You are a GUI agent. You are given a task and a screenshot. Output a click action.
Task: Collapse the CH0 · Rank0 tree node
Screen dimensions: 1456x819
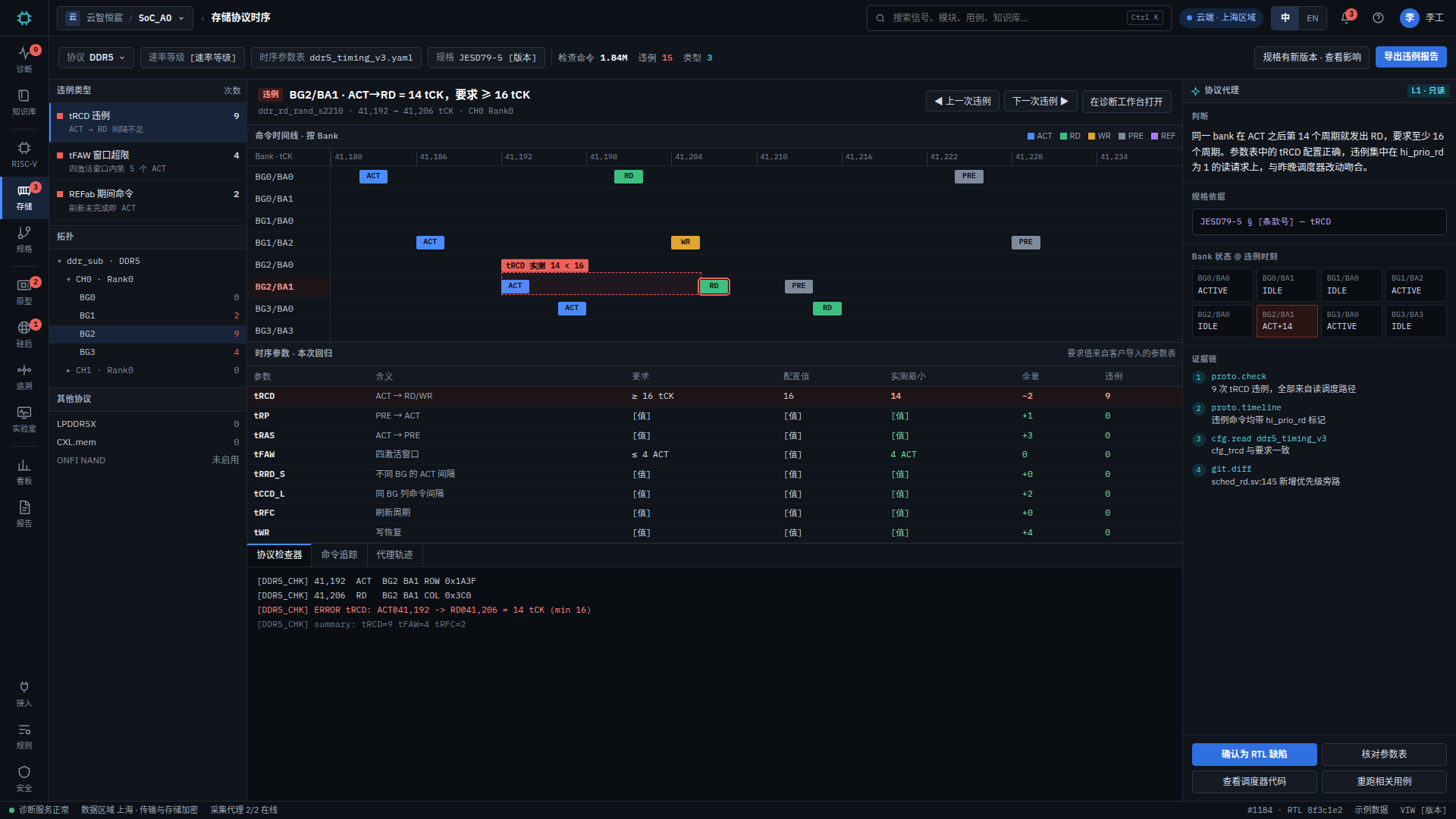[68, 279]
